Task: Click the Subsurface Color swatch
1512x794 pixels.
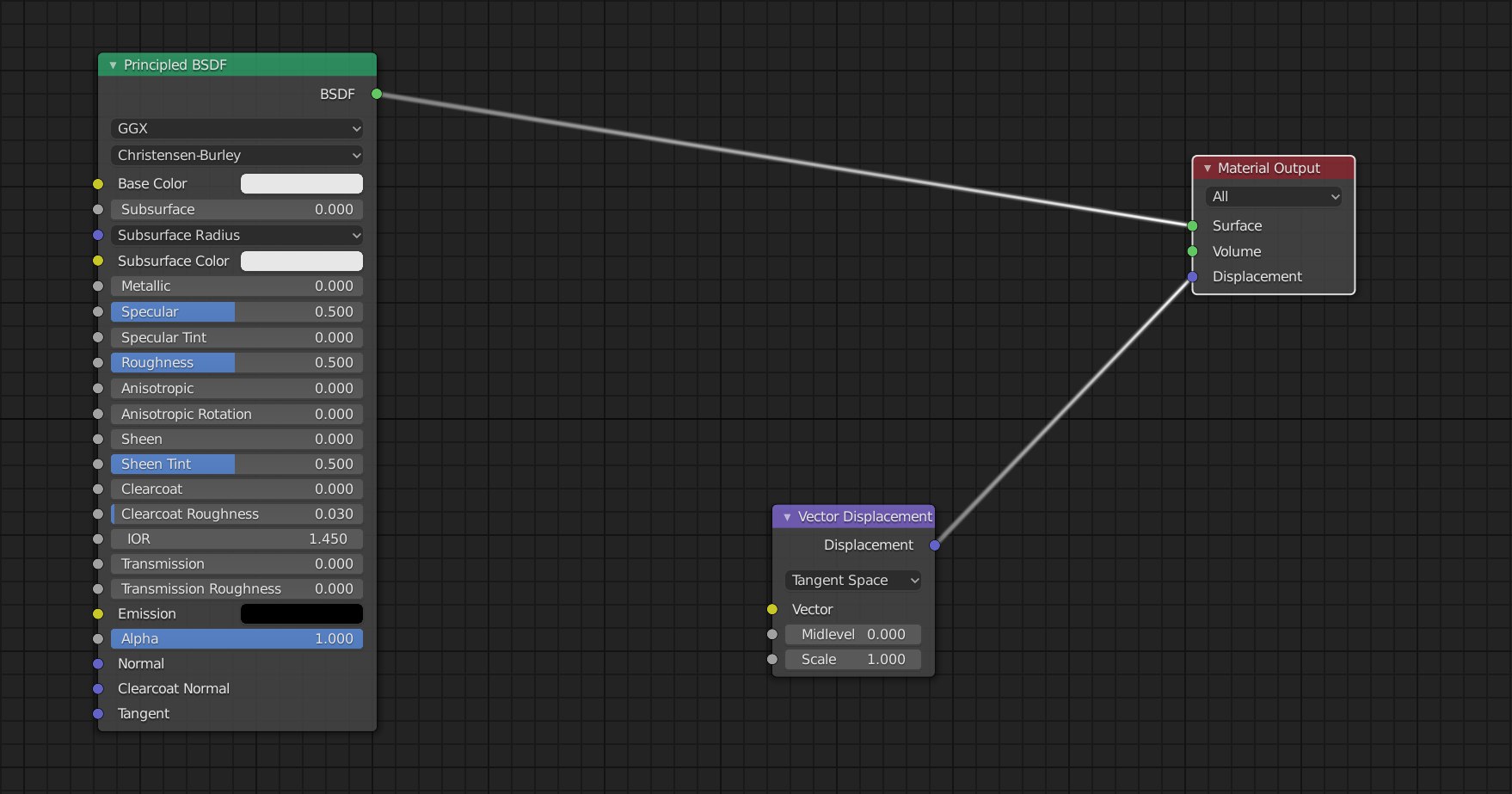Action: (x=302, y=261)
